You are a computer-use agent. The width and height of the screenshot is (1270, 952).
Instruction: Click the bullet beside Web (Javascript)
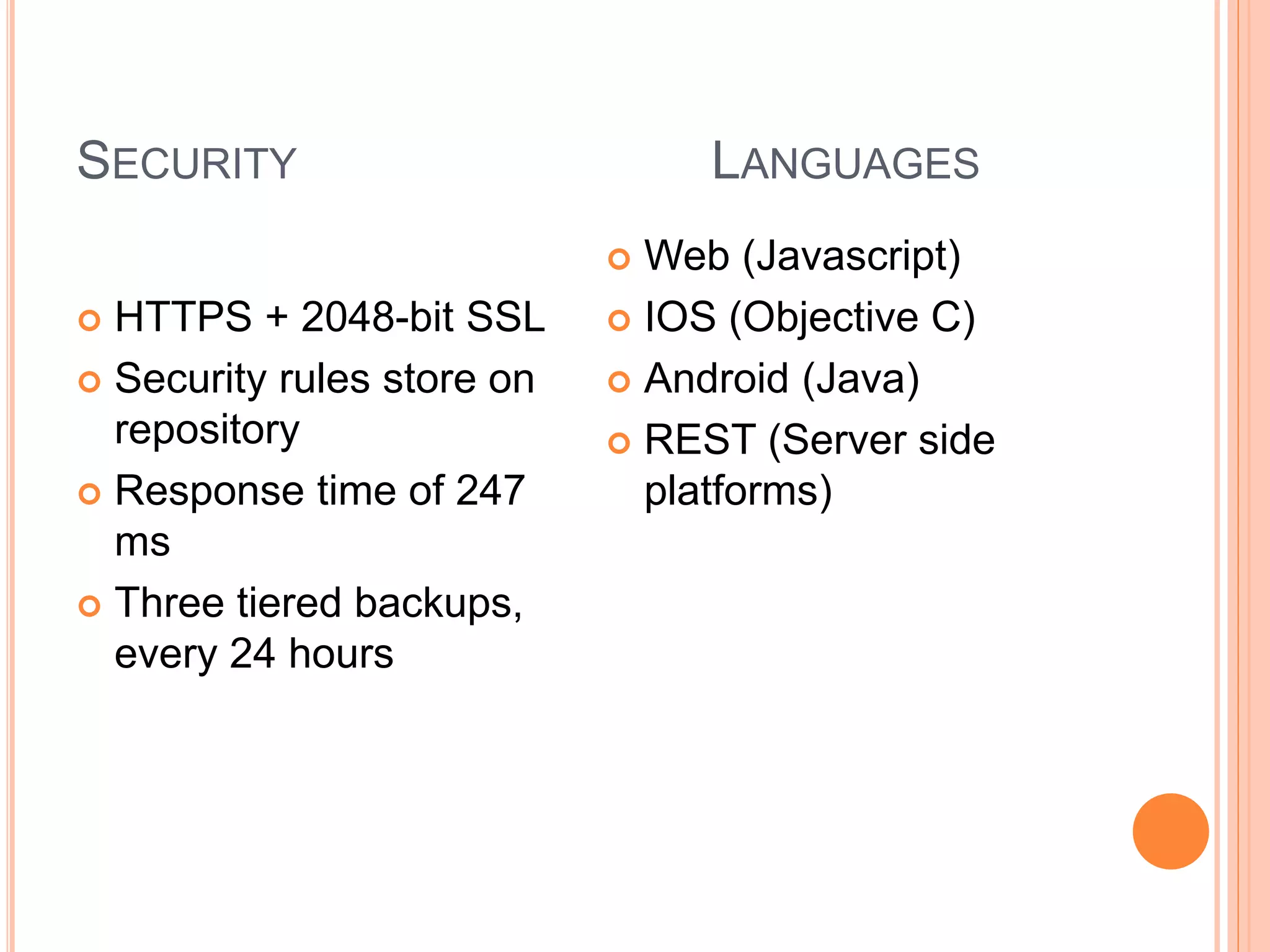tap(619, 259)
